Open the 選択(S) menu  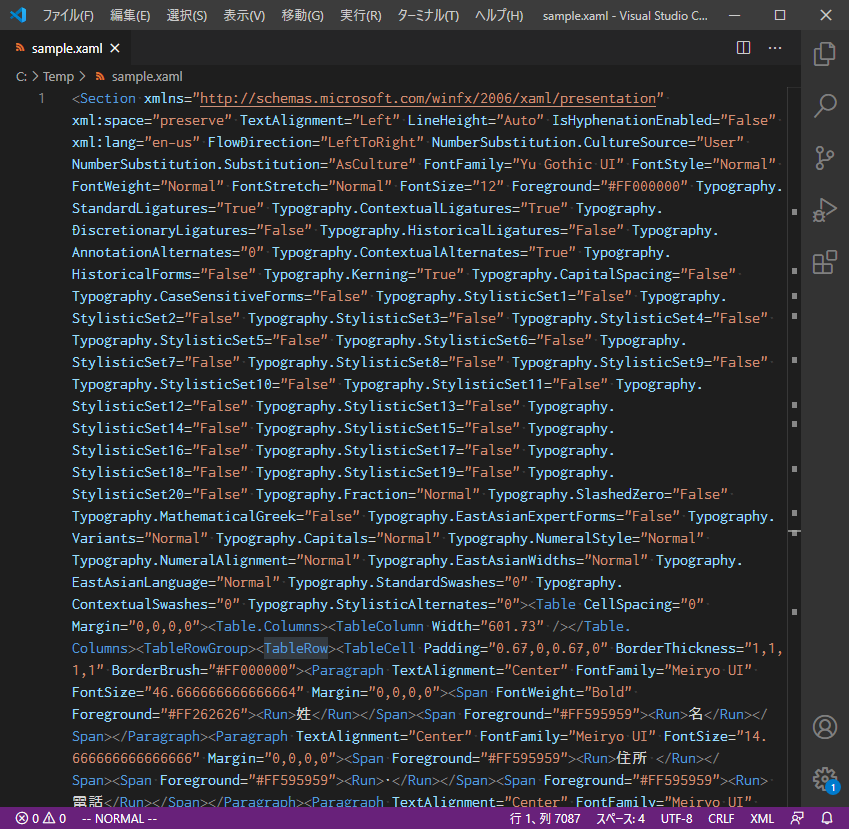[187, 15]
